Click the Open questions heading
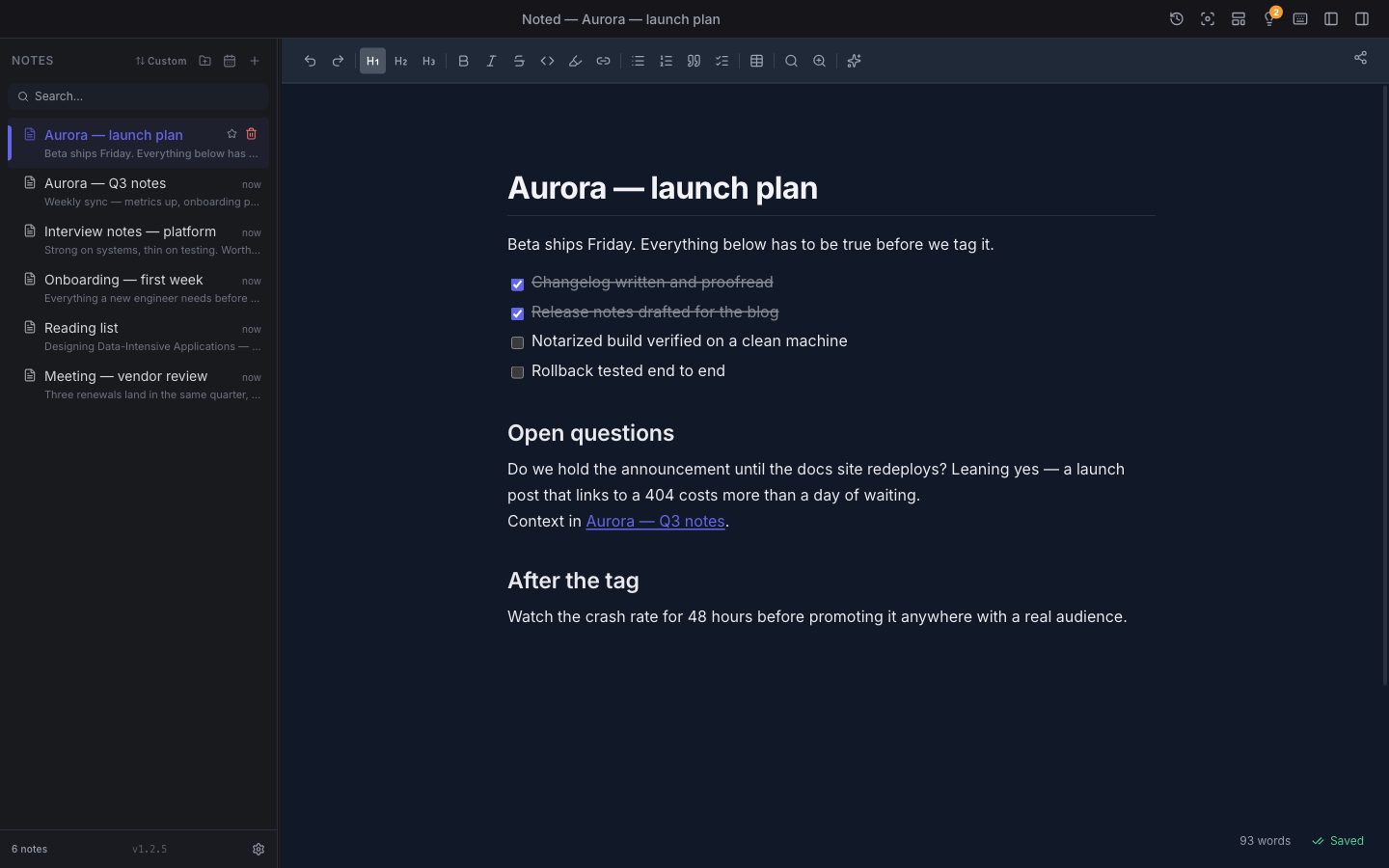Image resolution: width=1389 pixels, height=868 pixels. [x=590, y=433]
